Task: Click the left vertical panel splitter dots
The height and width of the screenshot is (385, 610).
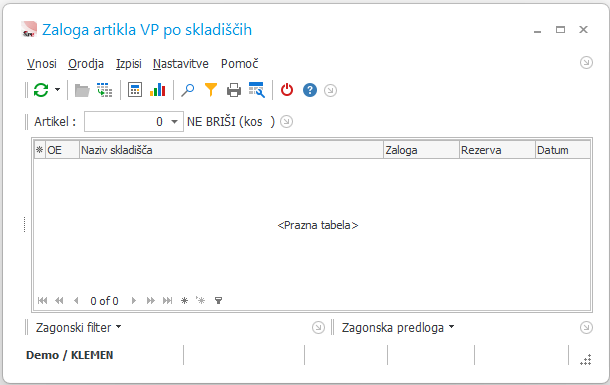Action: point(25,224)
